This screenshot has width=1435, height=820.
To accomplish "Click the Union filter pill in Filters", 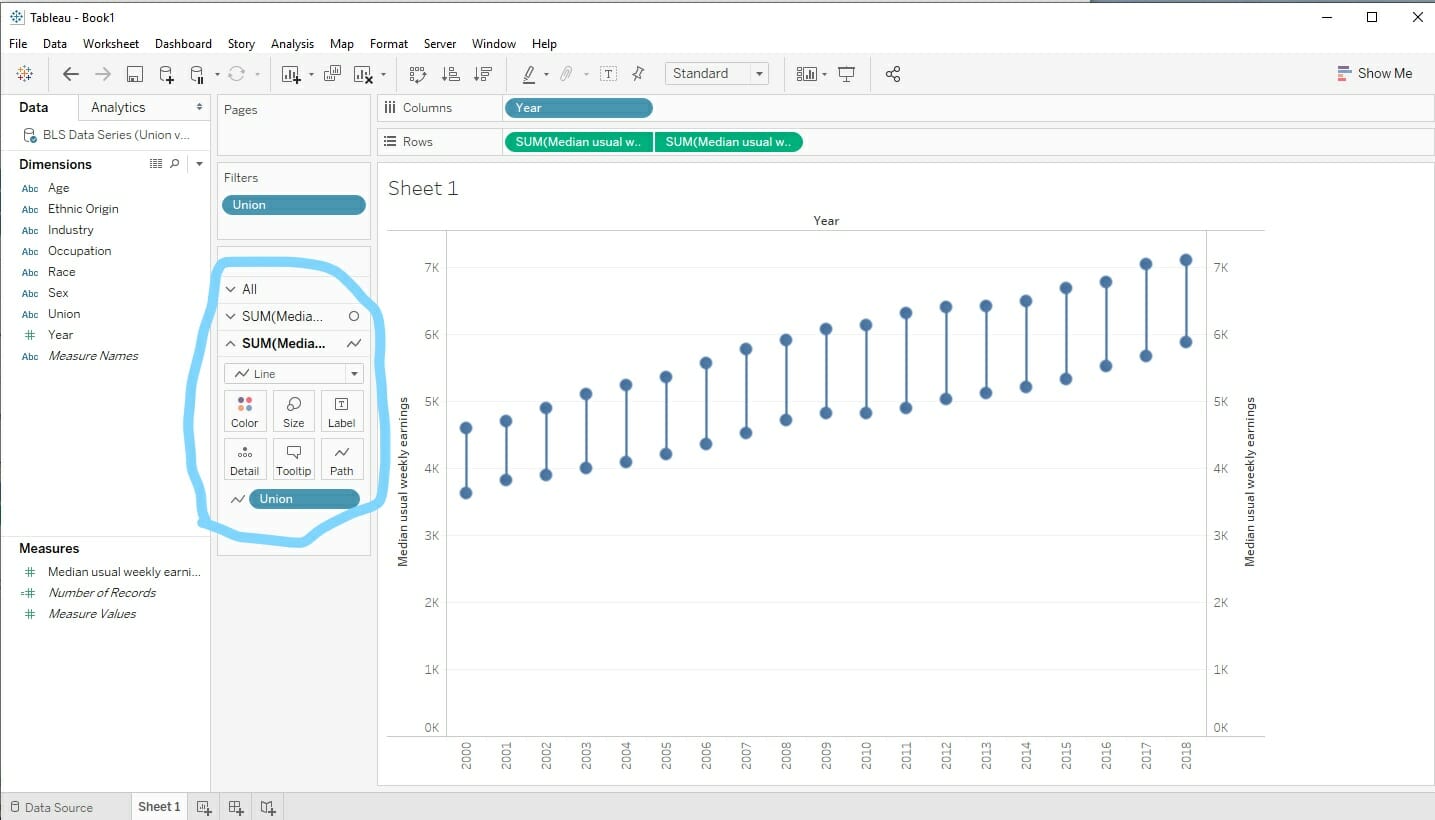I will [x=293, y=204].
